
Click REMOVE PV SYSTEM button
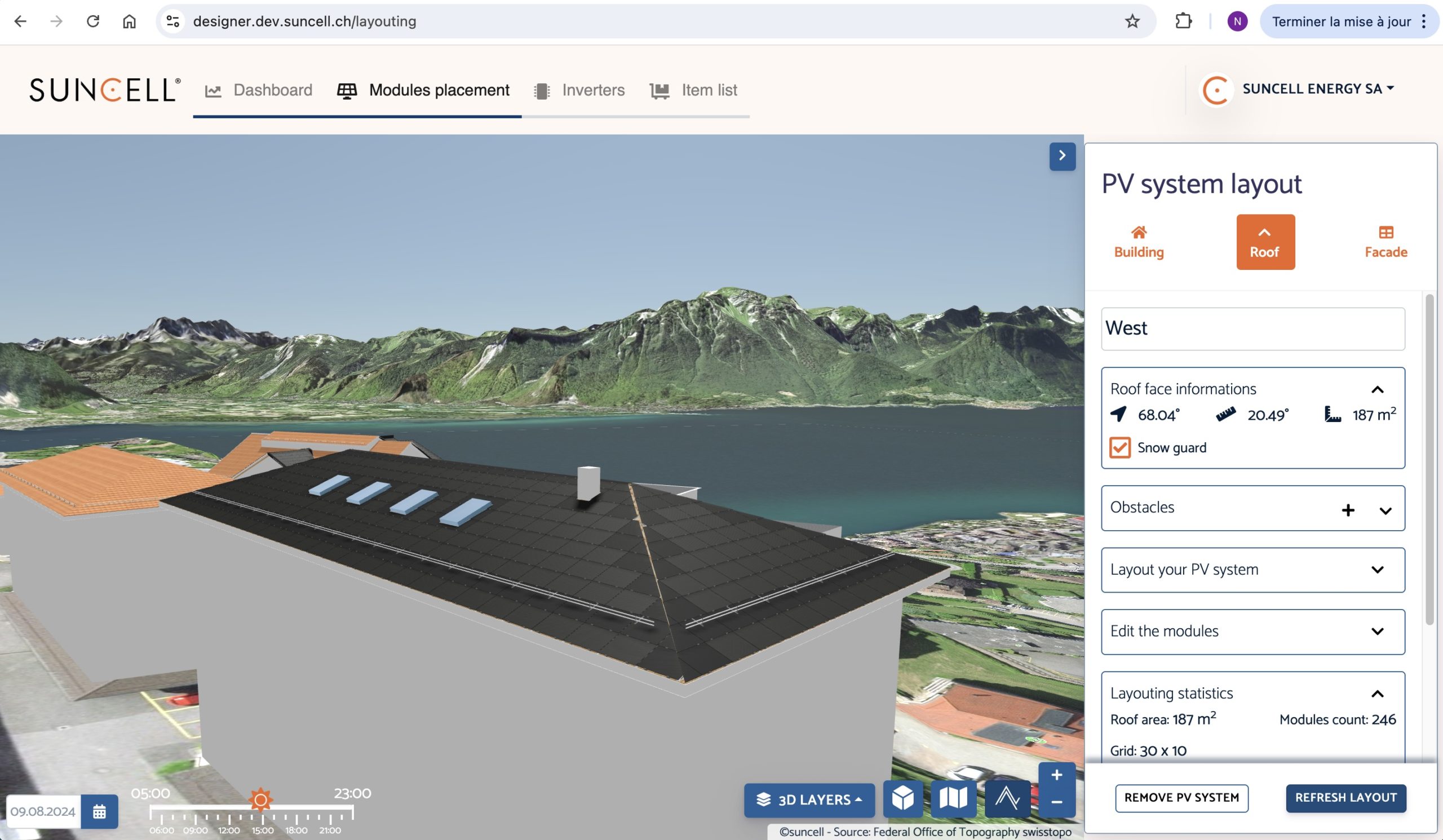coord(1181,798)
